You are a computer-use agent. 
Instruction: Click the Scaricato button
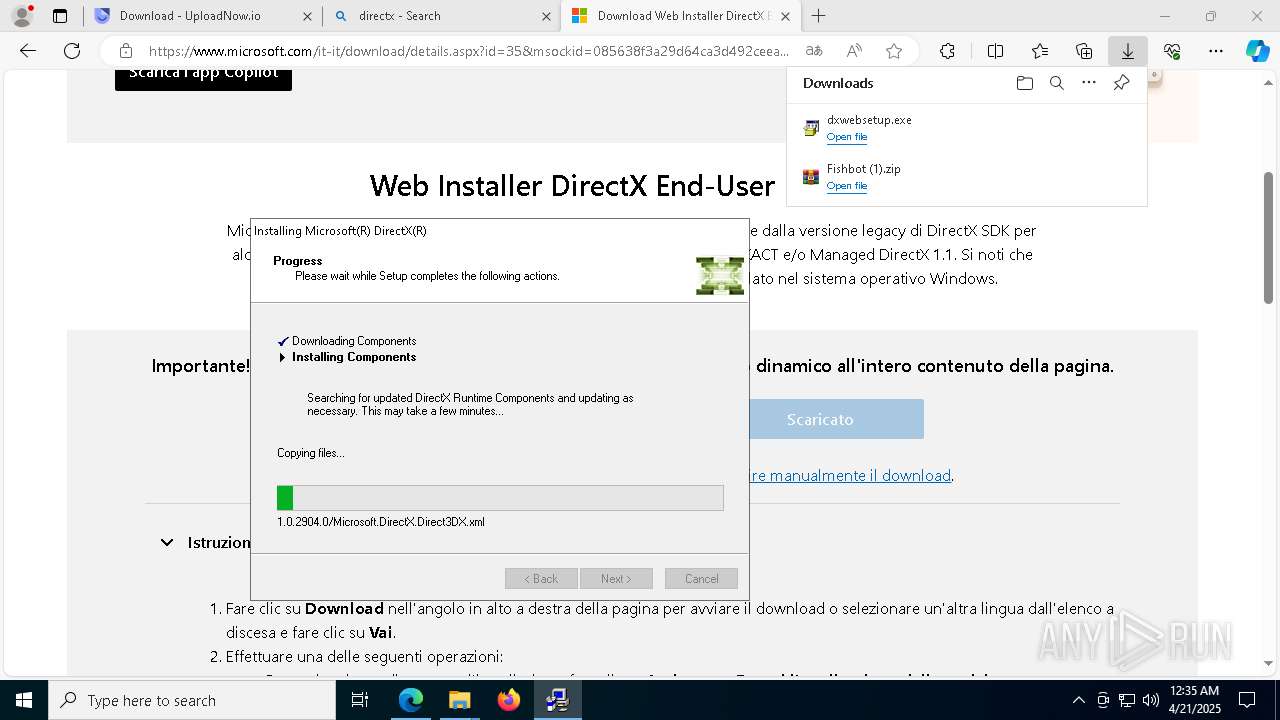click(x=836, y=419)
